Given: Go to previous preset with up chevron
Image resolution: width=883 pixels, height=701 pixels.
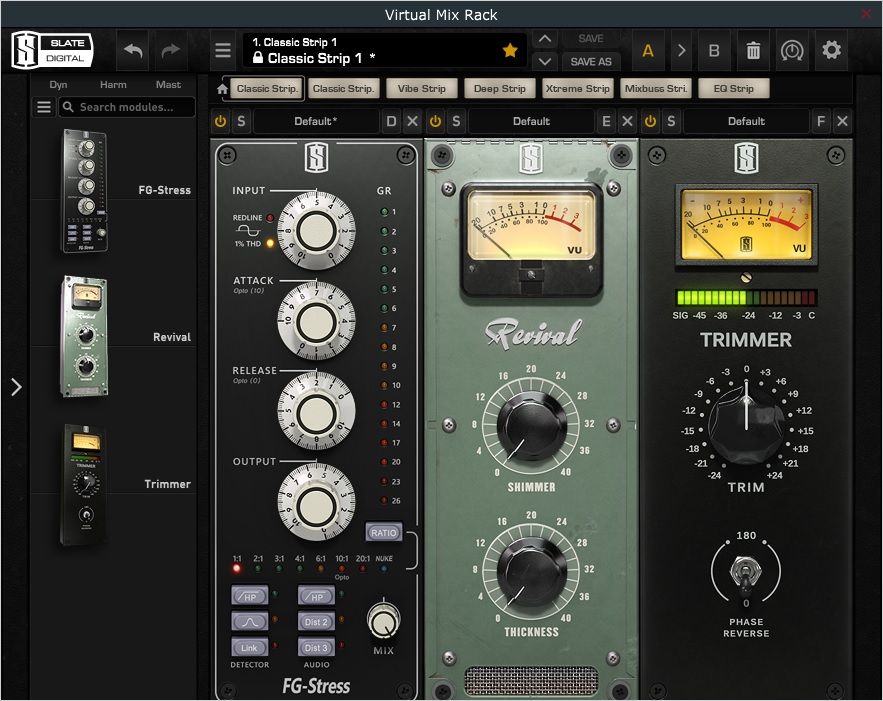Looking at the screenshot, I should point(545,39).
